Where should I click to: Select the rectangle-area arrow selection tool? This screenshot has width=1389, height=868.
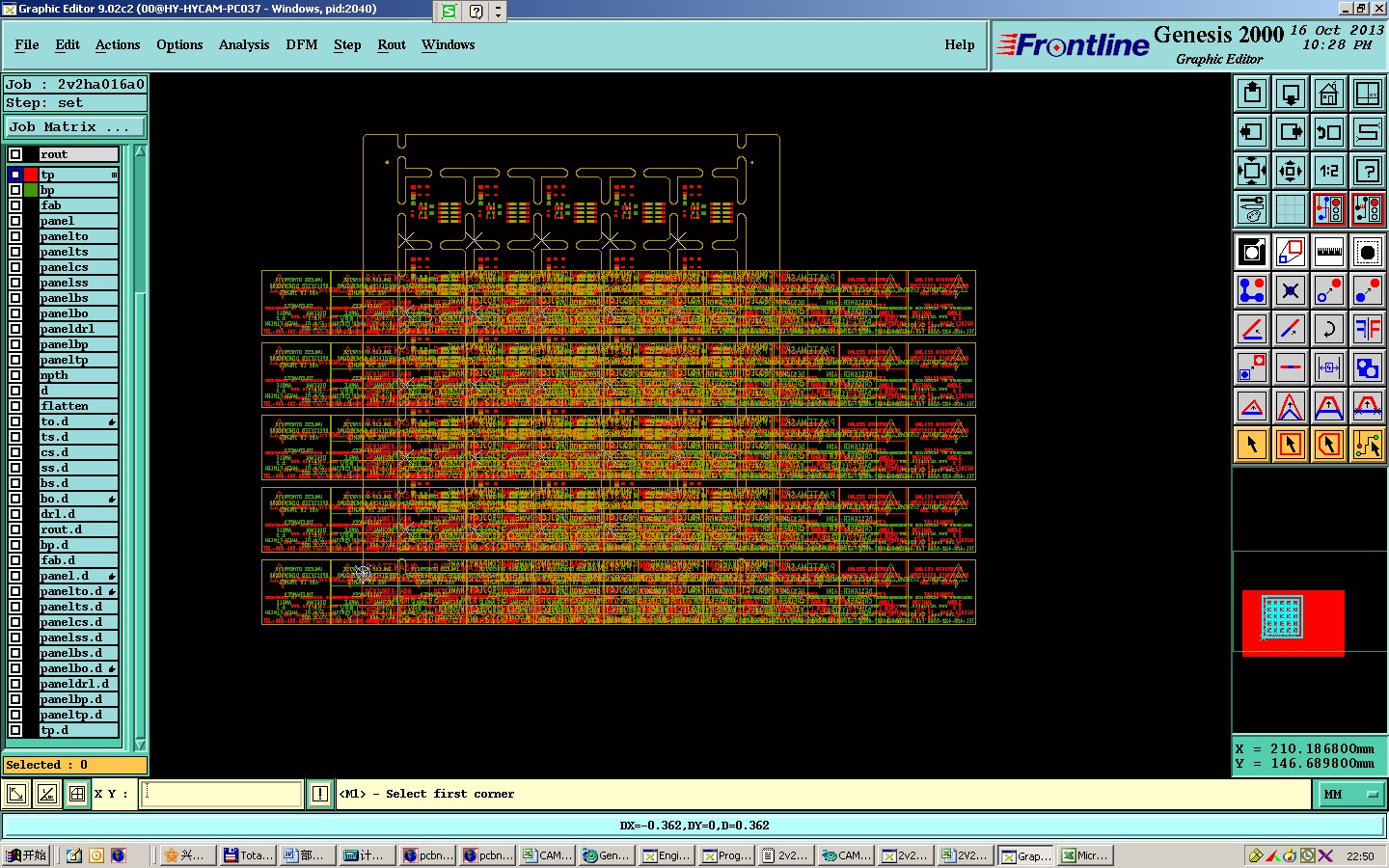click(1291, 445)
